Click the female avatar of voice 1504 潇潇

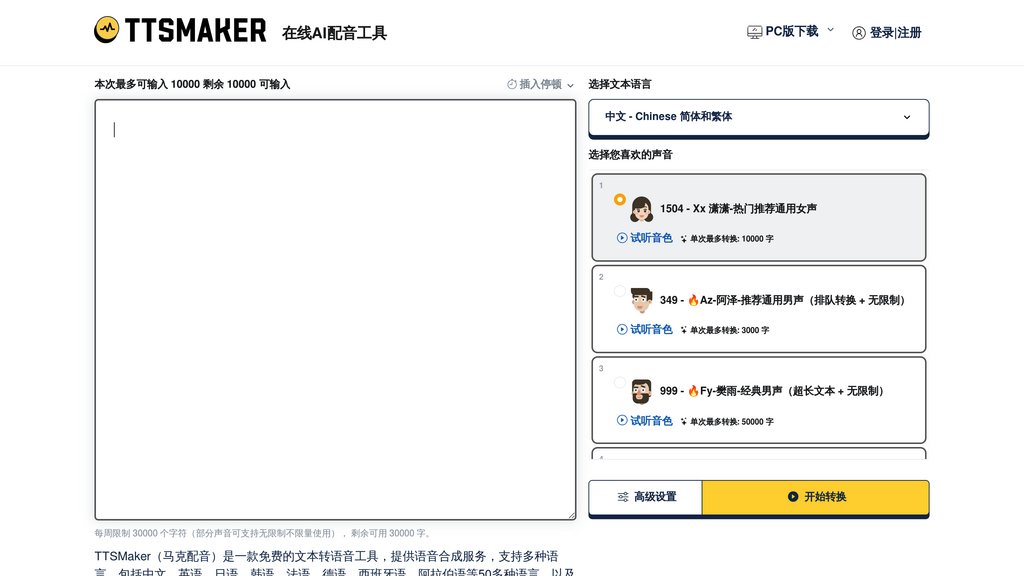click(641, 209)
